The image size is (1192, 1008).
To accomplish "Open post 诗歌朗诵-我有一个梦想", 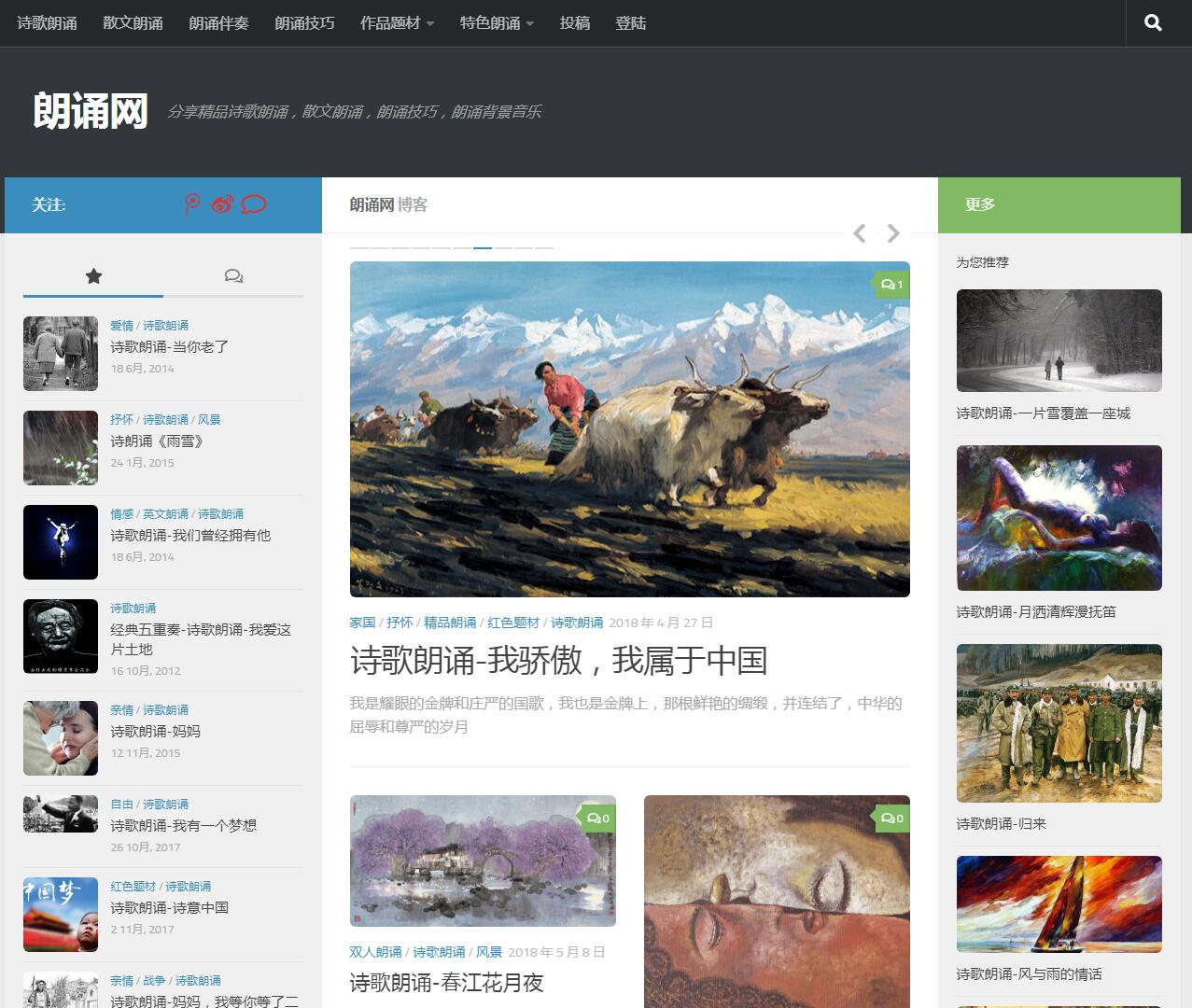I will 183,825.
